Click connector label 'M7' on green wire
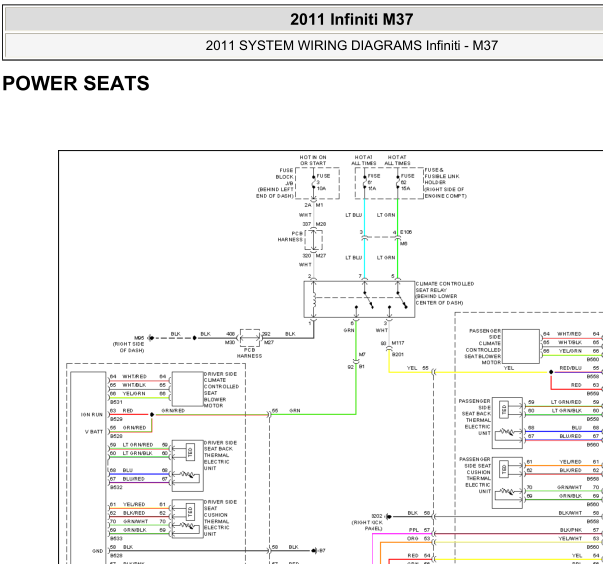This screenshot has width=603, height=564. click(362, 354)
